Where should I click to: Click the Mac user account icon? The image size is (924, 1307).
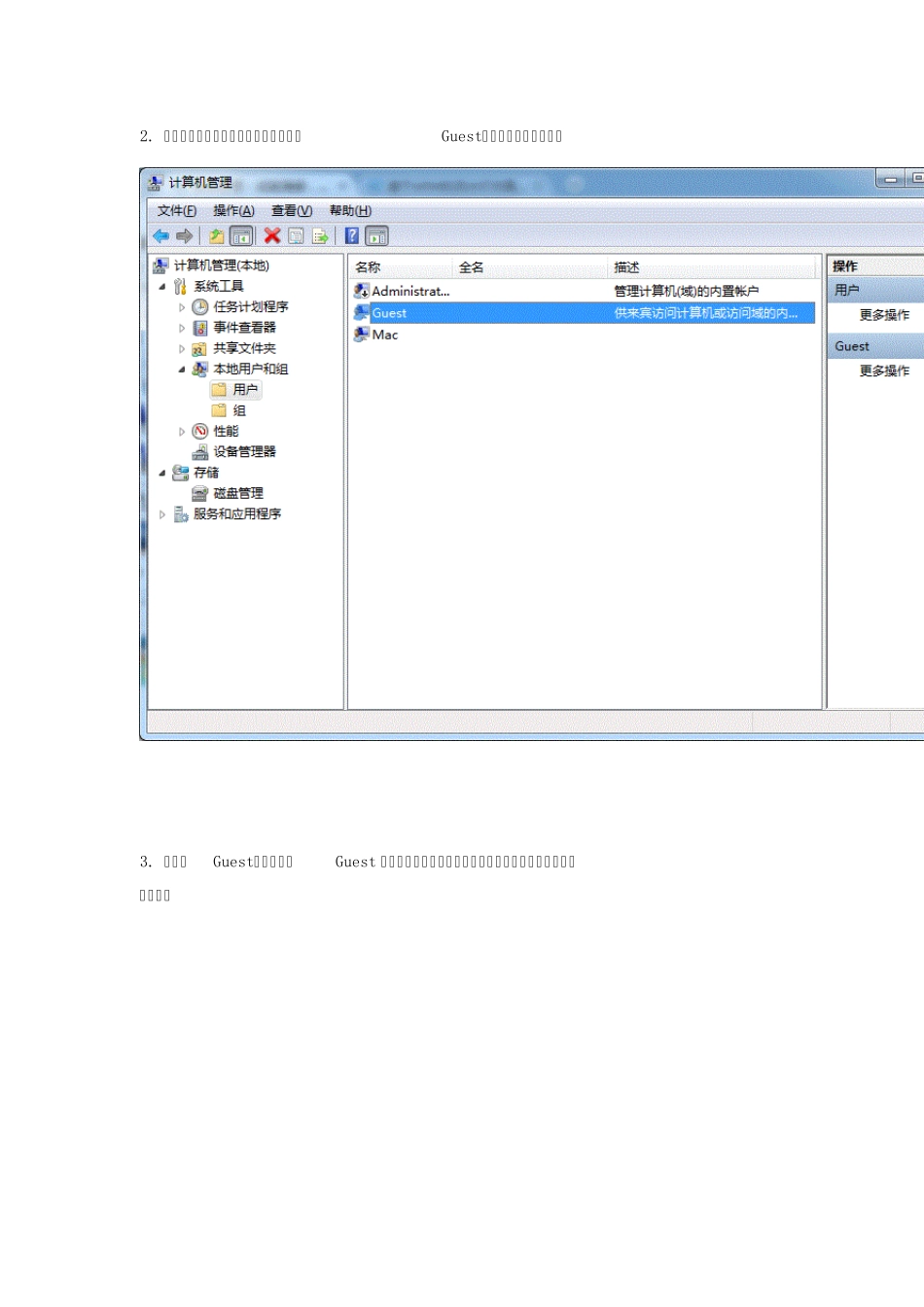click(x=361, y=335)
